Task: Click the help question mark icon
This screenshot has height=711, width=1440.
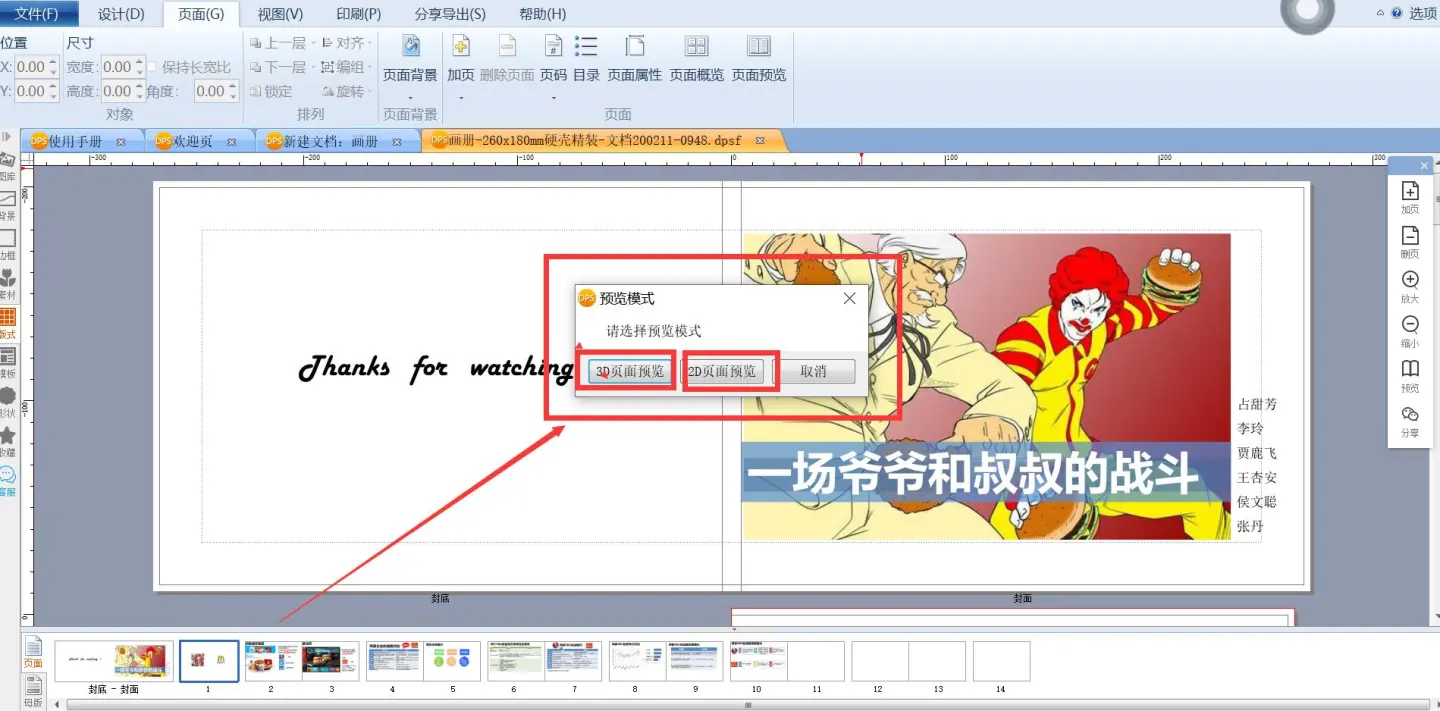Action: (x=1396, y=13)
